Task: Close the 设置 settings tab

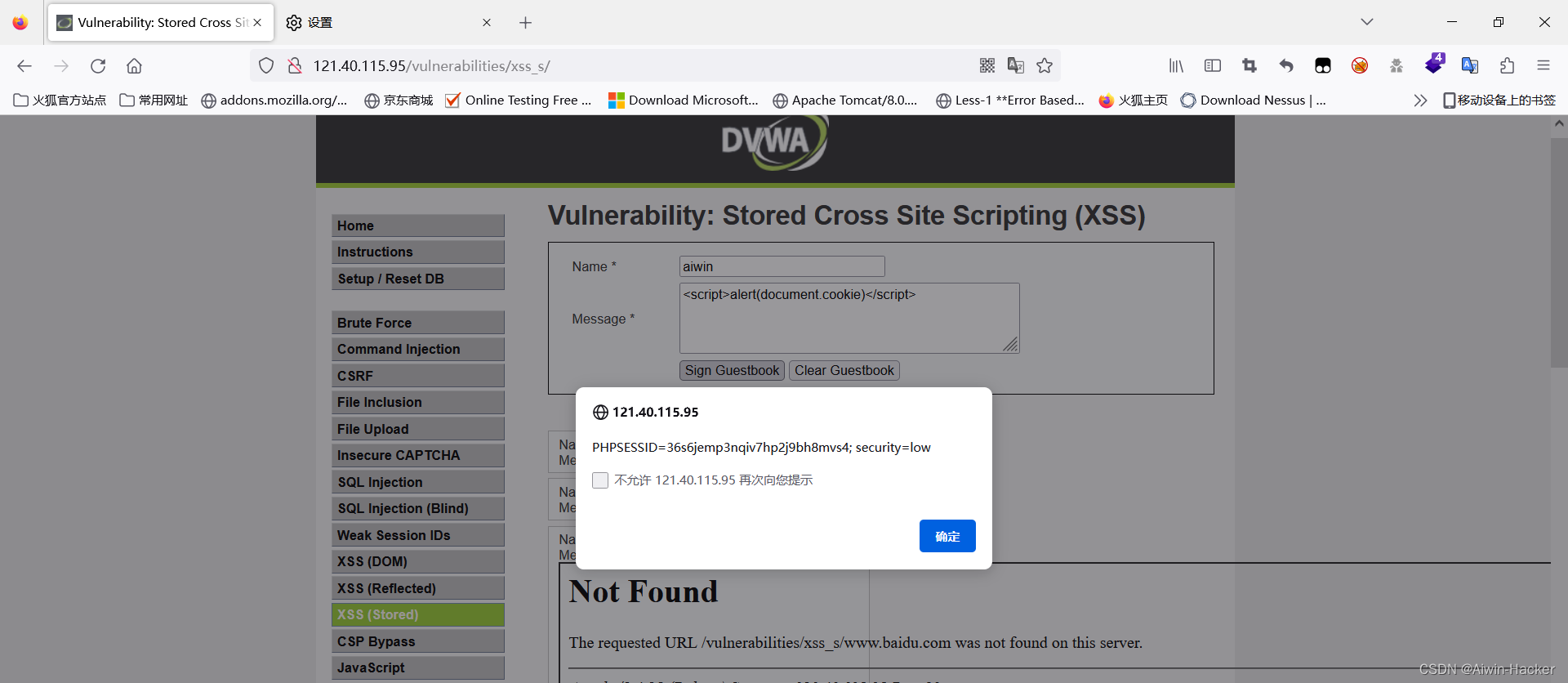Action: 487,23
